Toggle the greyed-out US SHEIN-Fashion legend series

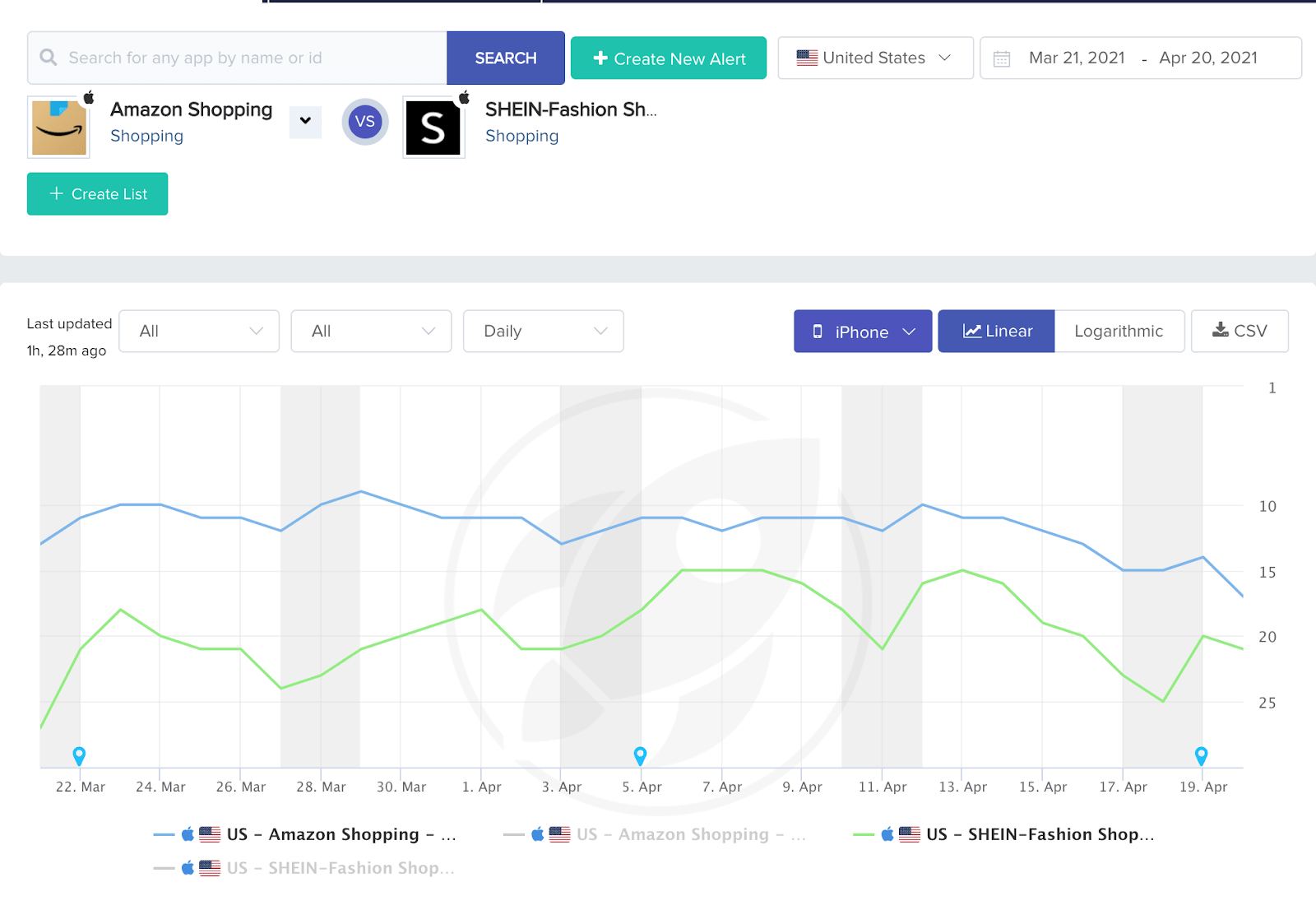304,868
